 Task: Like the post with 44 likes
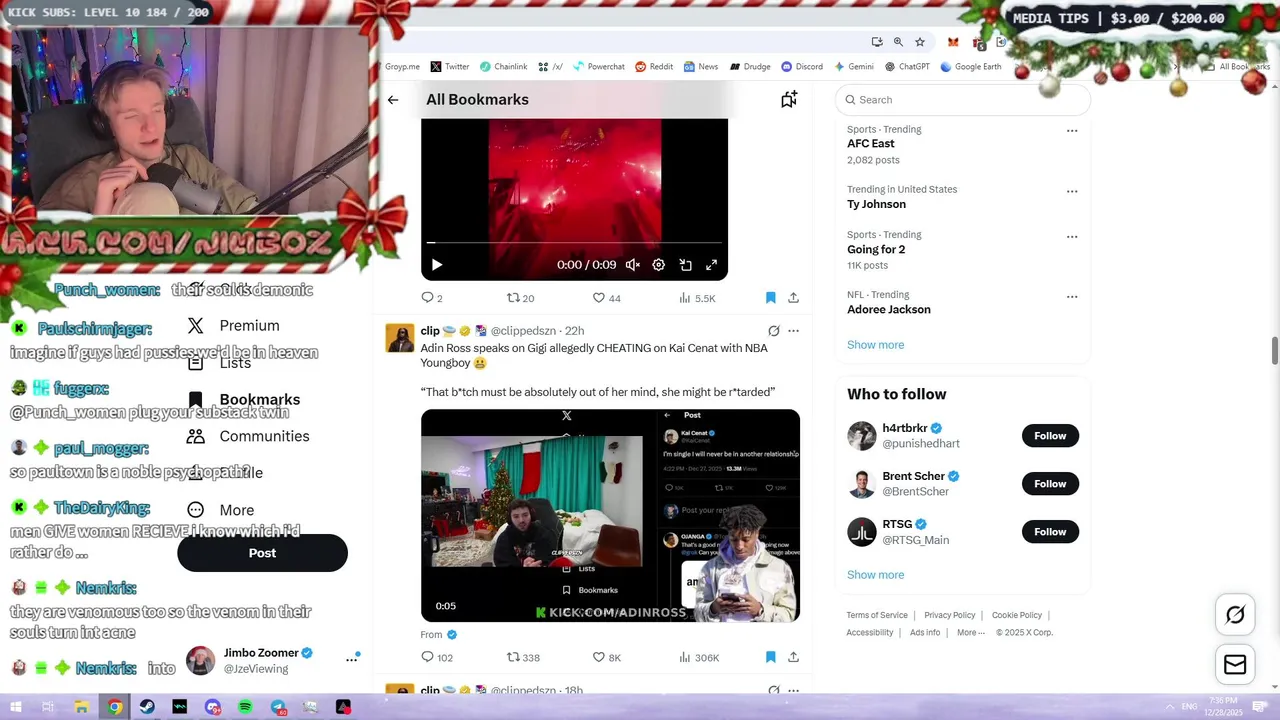click(x=606, y=298)
